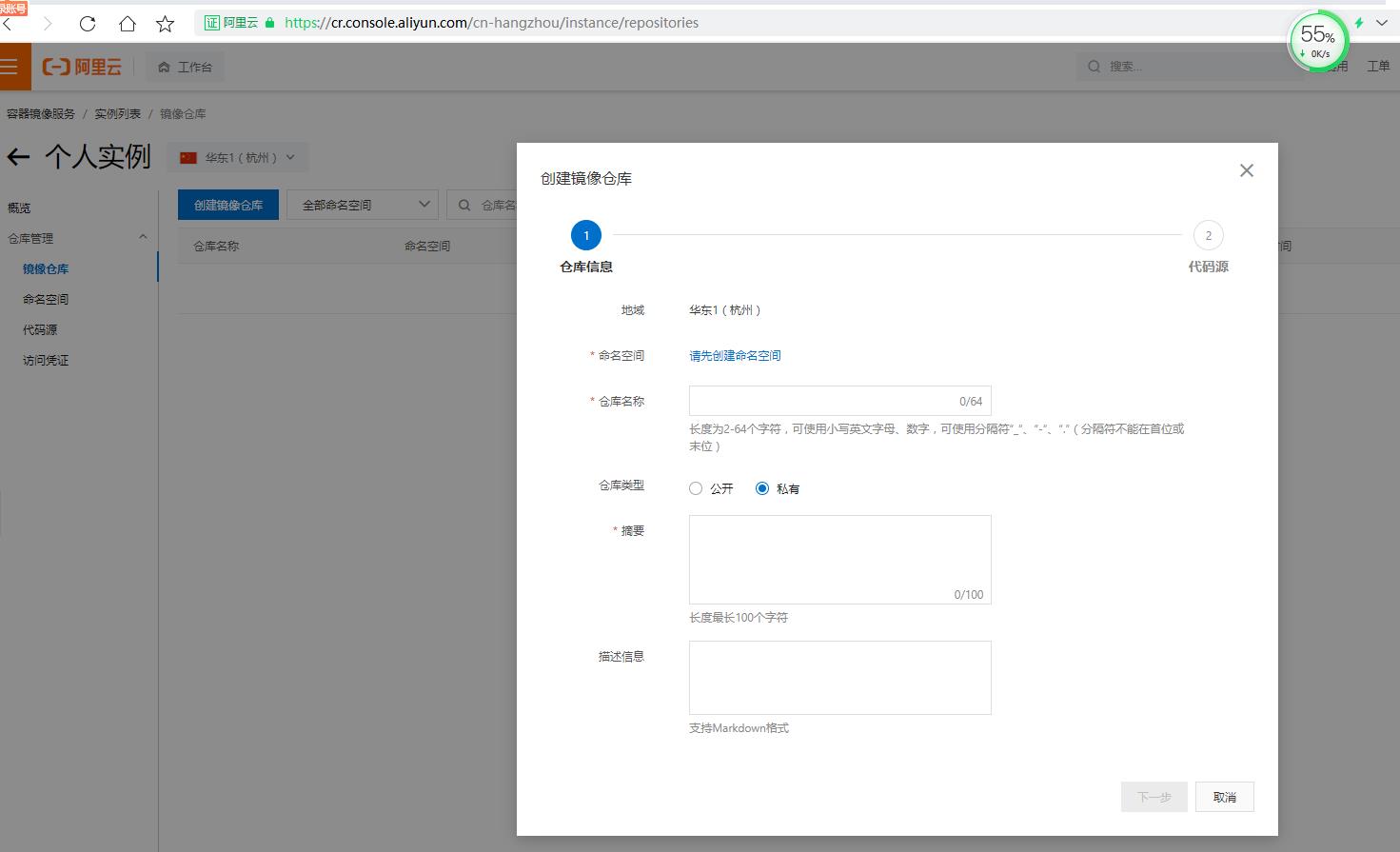Click the 创建镜像仓库 button
Image resolution: width=1400 pixels, height=852 pixels.
click(228, 205)
